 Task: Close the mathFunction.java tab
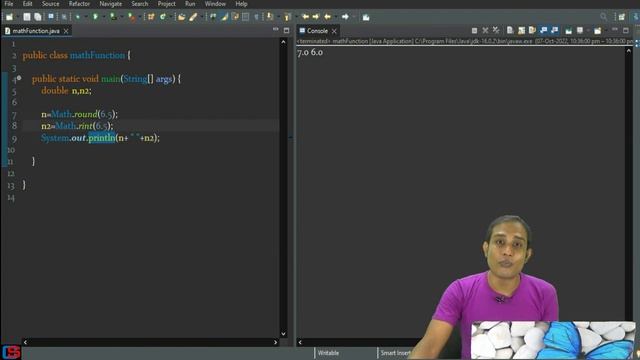(x=66, y=31)
